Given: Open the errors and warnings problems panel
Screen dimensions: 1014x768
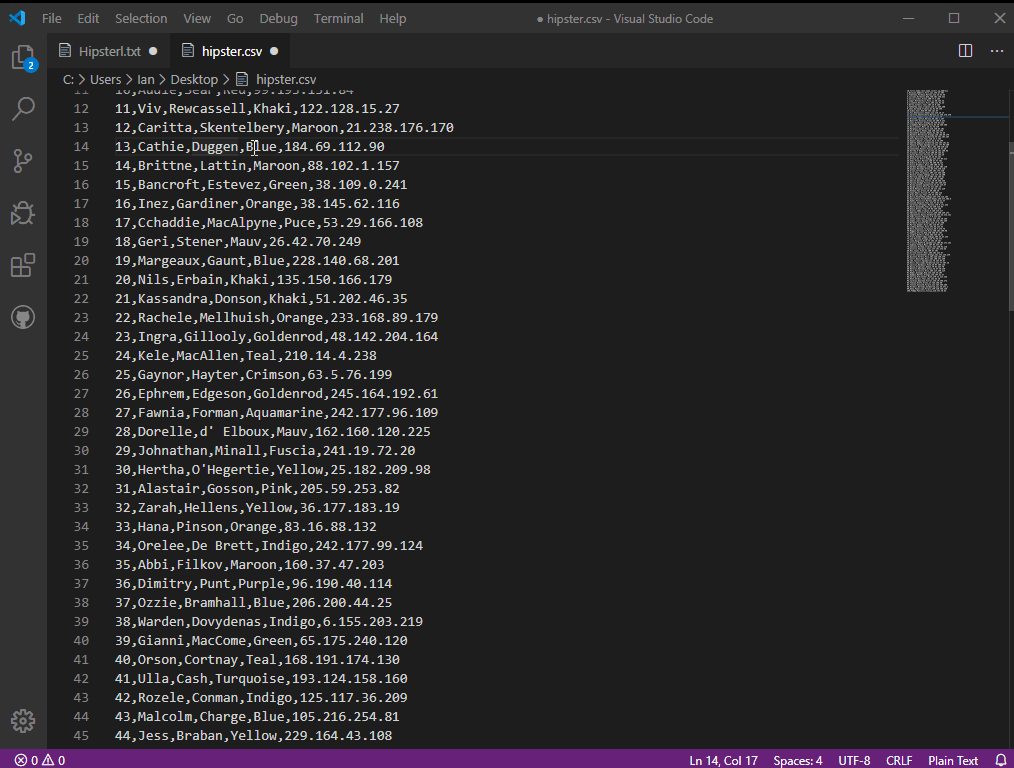Looking at the screenshot, I should [40, 760].
